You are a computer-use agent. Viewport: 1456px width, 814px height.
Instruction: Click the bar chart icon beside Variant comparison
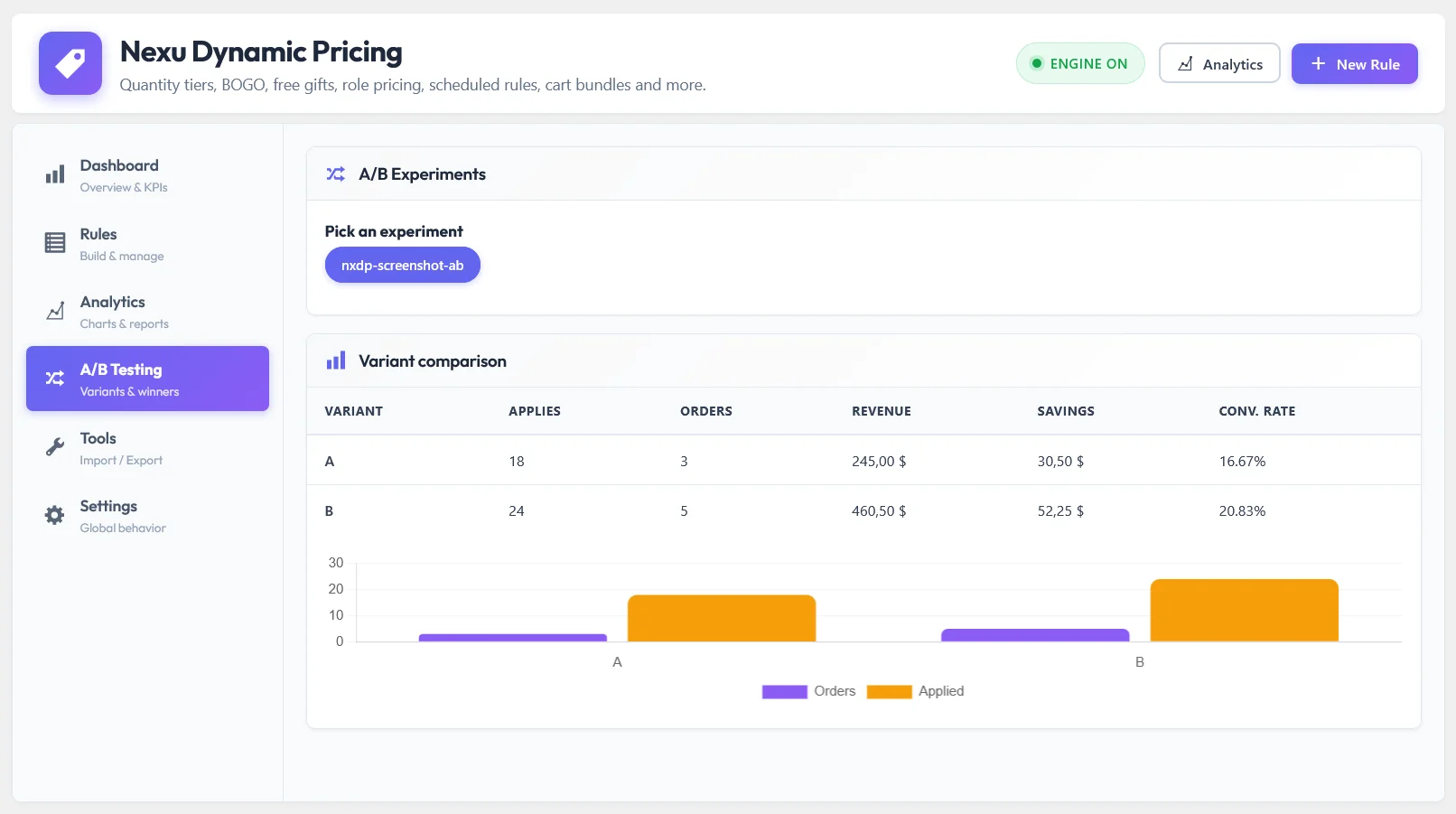(x=336, y=361)
